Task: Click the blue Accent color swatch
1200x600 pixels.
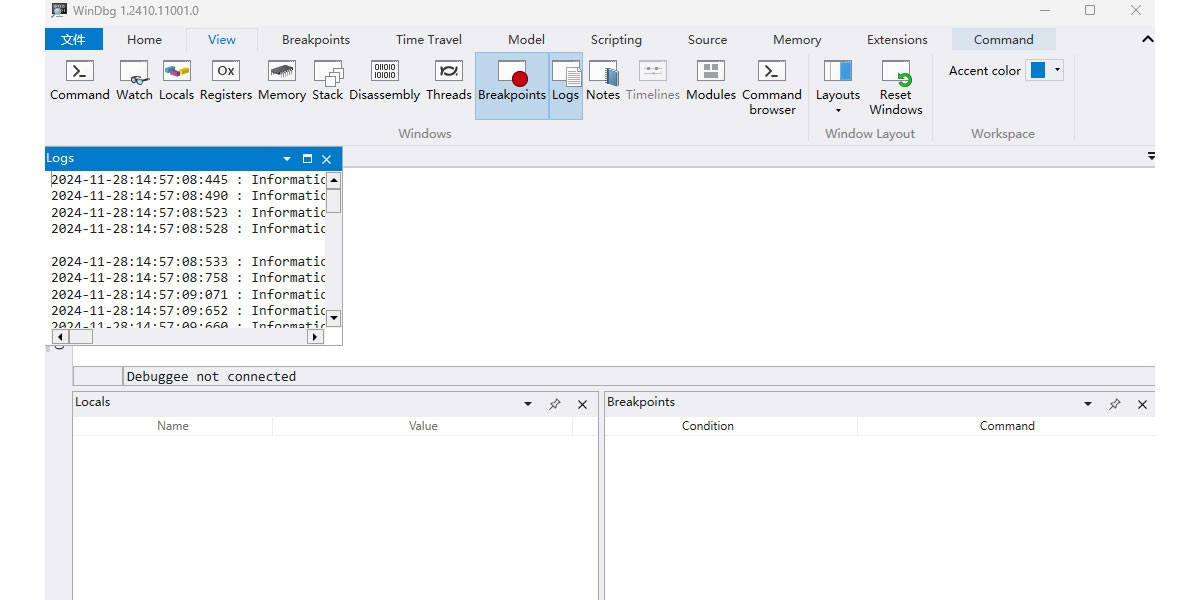Action: [1038, 70]
